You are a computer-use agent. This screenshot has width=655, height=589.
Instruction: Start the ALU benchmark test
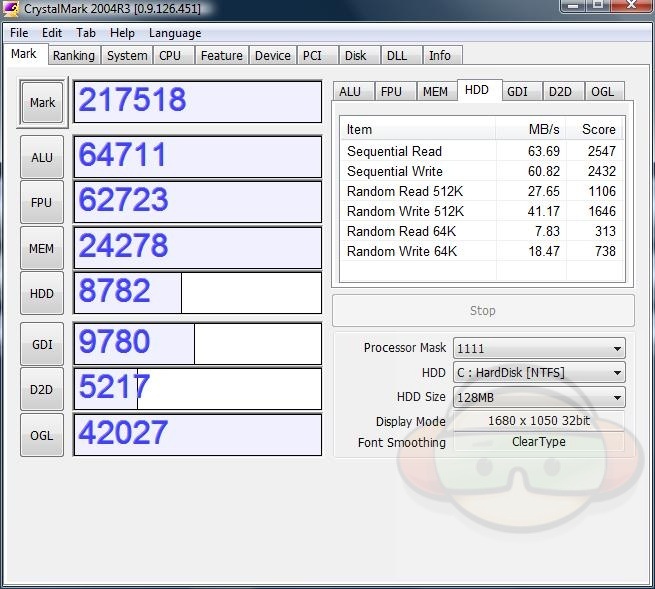point(42,157)
